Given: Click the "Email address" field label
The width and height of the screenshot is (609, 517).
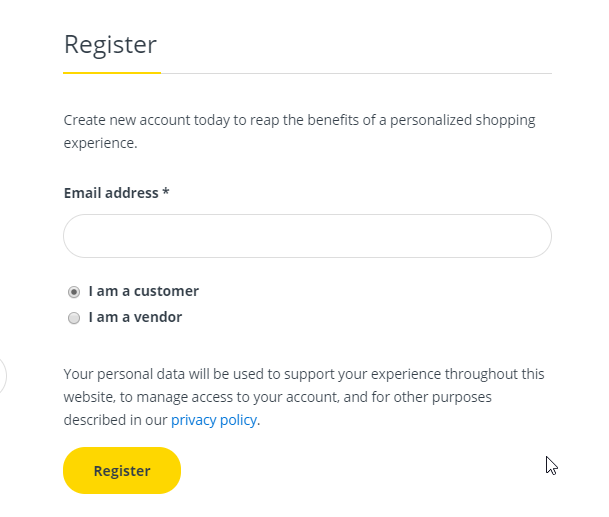Looking at the screenshot, I should pyautogui.click(x=111, y=193).
